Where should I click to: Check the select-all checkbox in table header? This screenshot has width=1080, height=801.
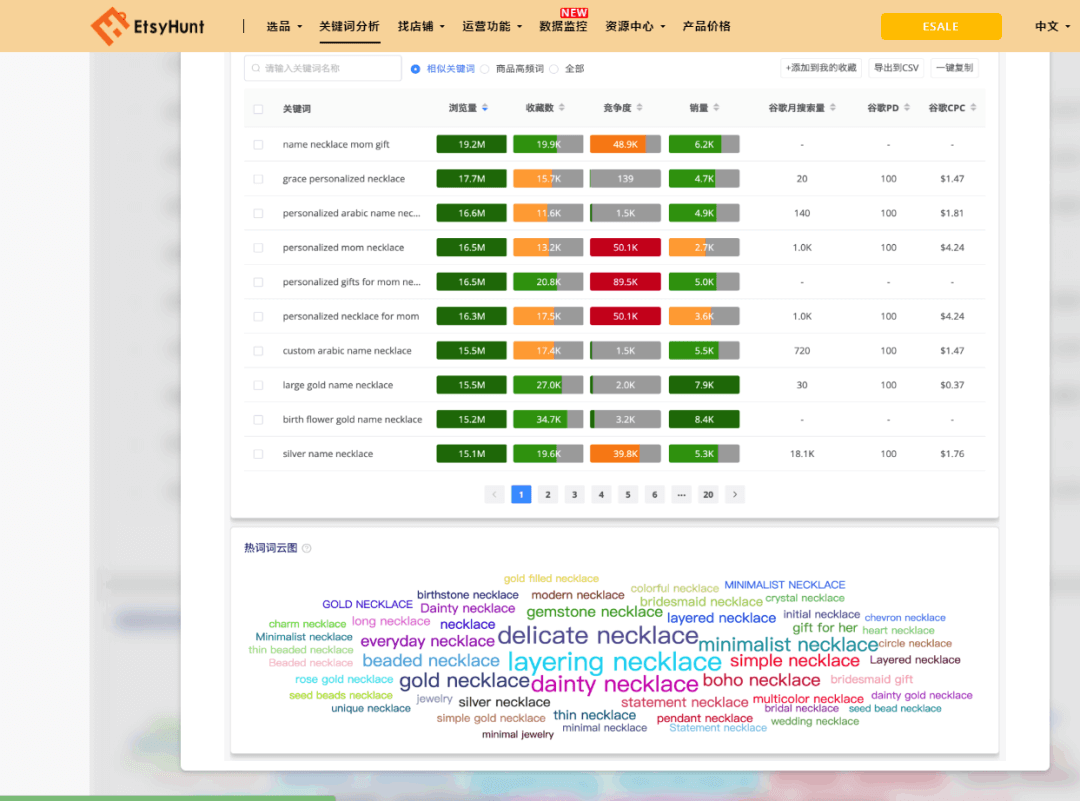(x=258, y=109)
